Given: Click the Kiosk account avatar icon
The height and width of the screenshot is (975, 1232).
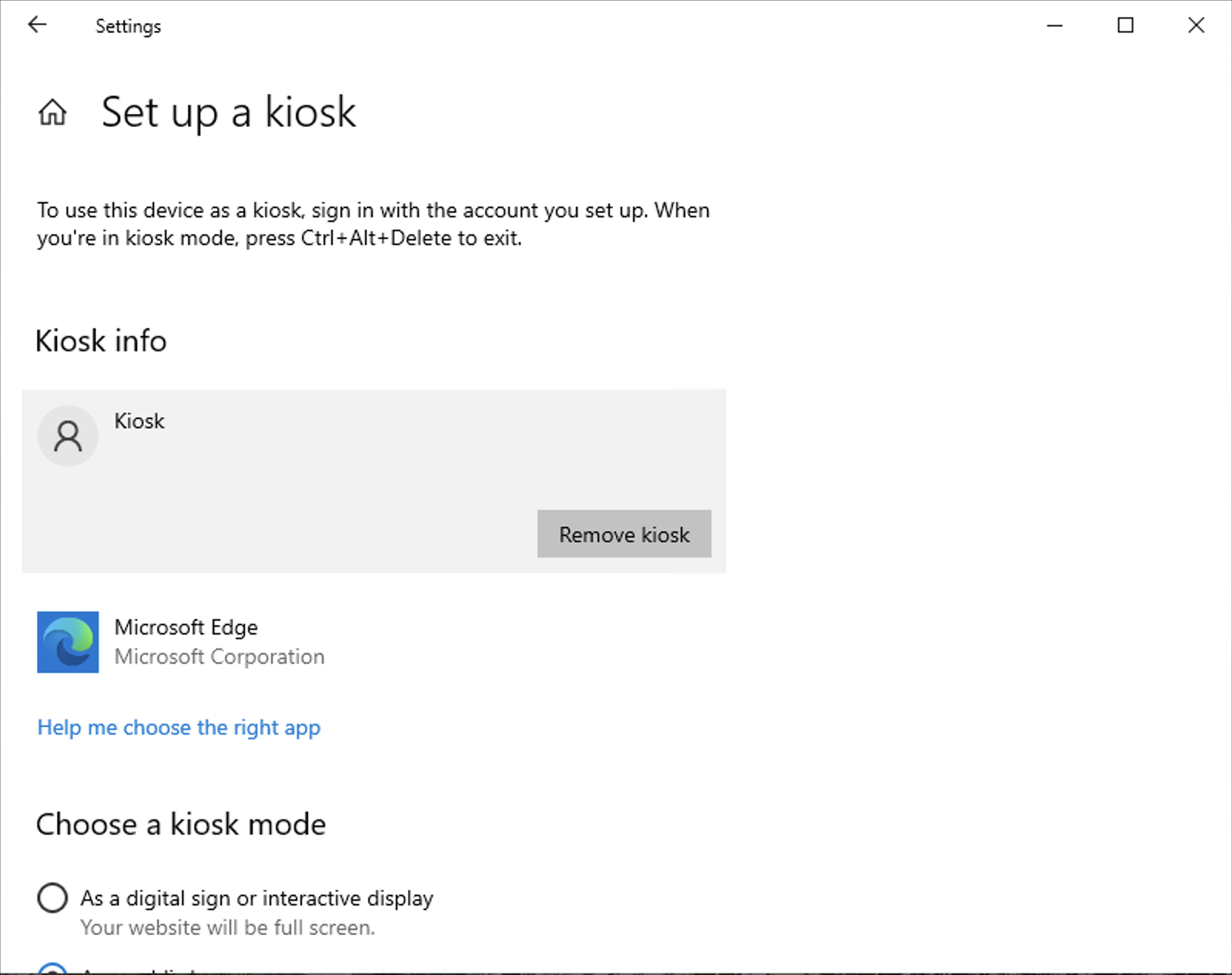Looking at the screenshot, I should pos(68,436).
